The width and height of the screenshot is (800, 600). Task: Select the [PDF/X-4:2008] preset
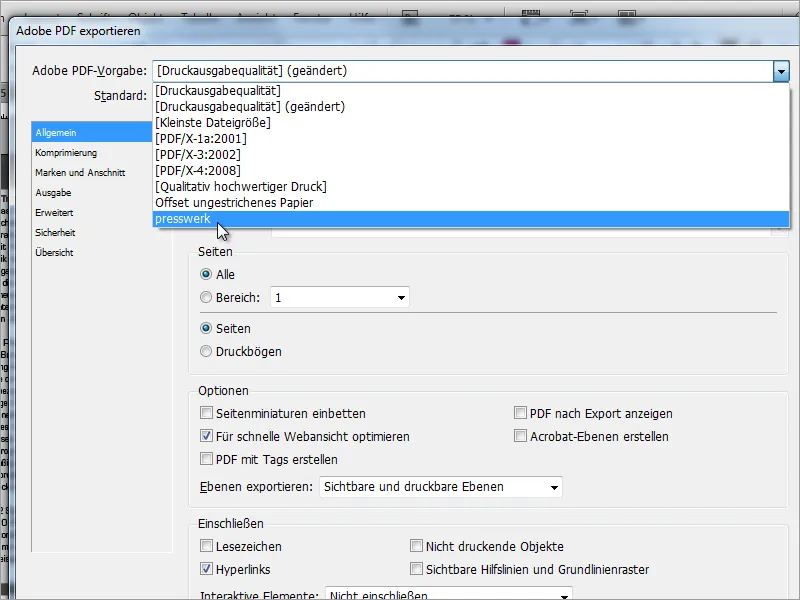tap(471, 170)
